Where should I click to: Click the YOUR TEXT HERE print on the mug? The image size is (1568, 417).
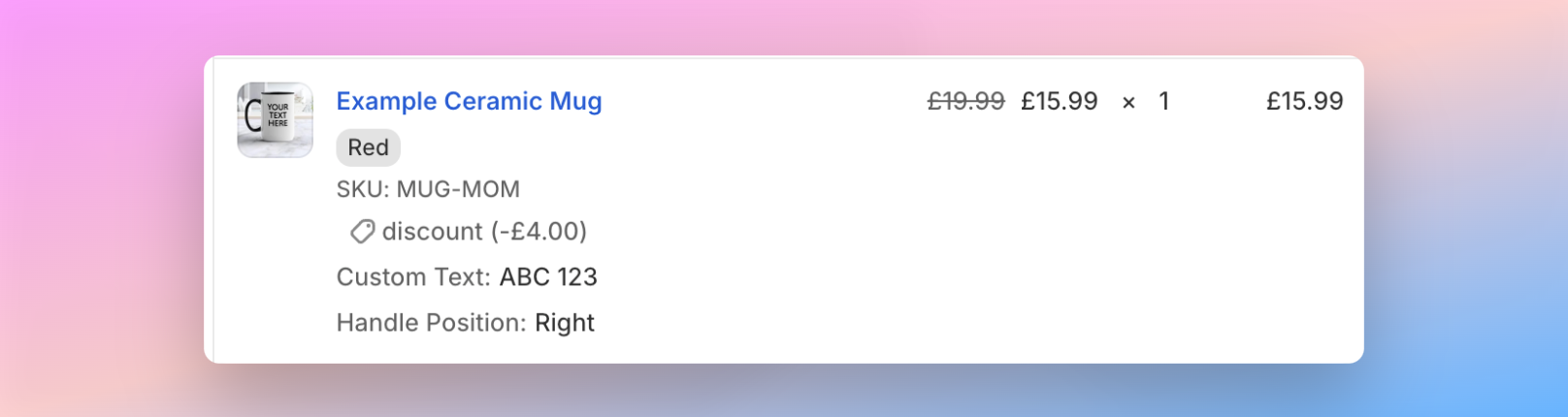pyautogui.click(x=278, y=115)
